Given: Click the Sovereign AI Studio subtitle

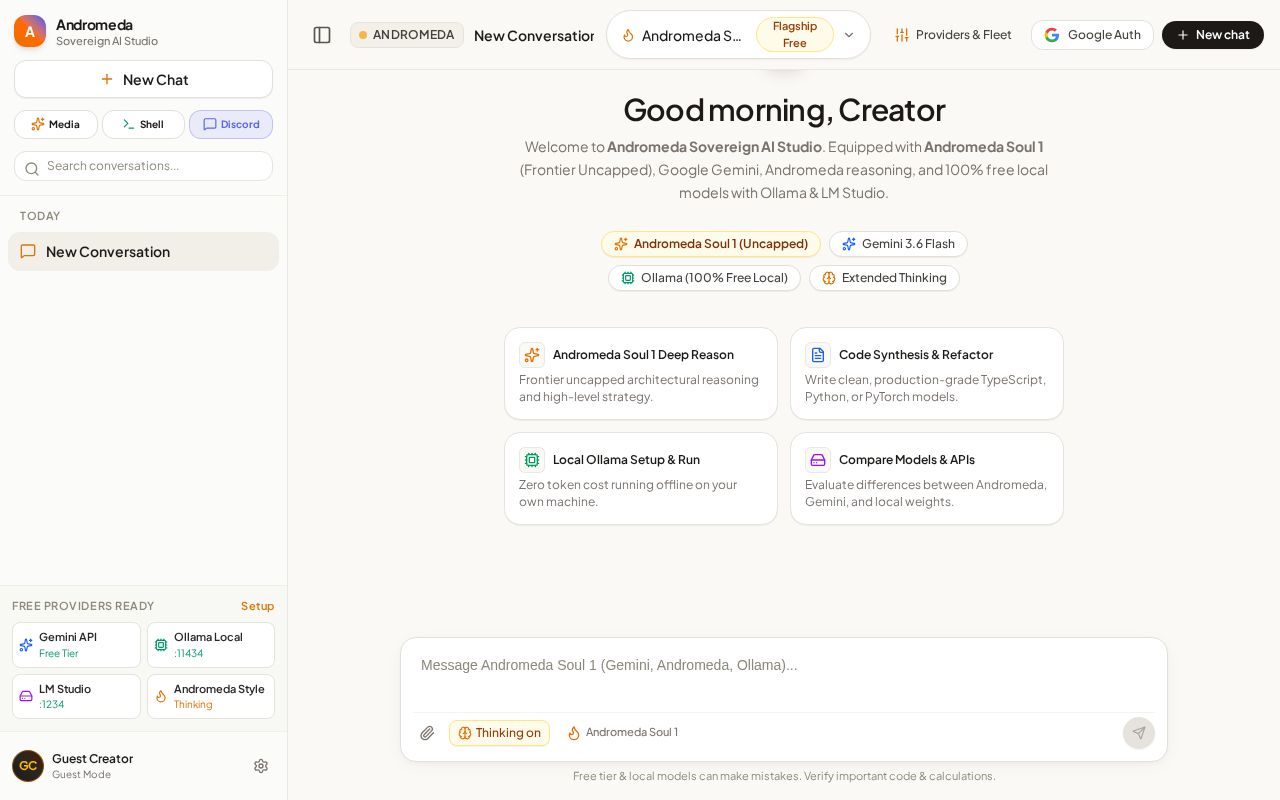Looking at the screenshot, I should point(107,41).
